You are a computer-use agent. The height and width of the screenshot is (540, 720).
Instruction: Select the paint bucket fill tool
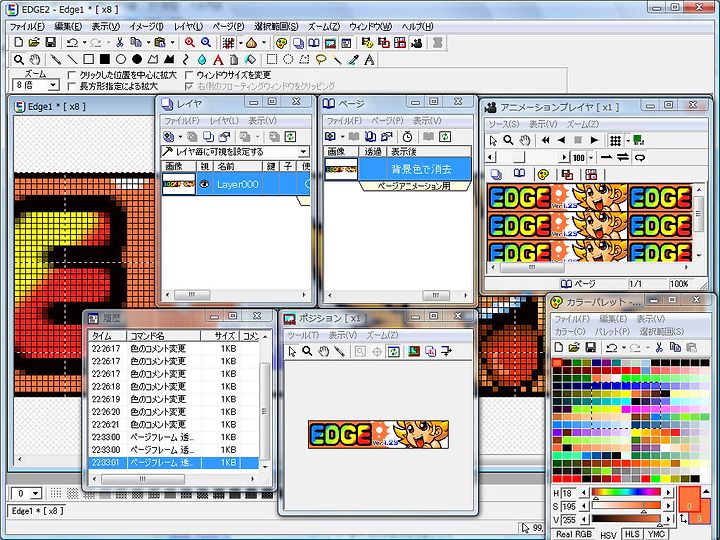(250, 60)
